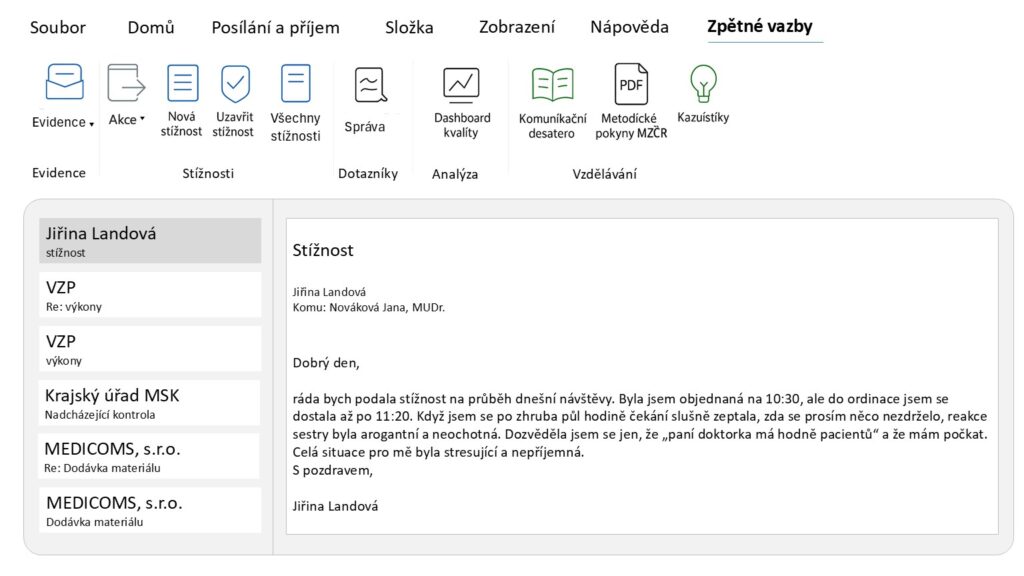Open Metodické pokyny MZČR PDF icon
Image resolution: width=1024 pixels, height=576 pixels.
631,84
